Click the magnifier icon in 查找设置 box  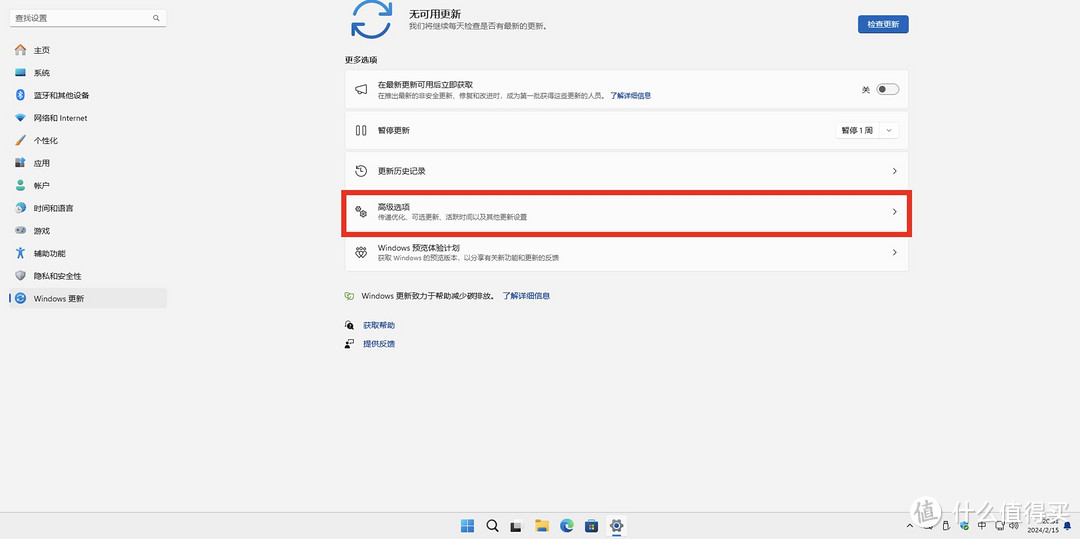point(156,19)
